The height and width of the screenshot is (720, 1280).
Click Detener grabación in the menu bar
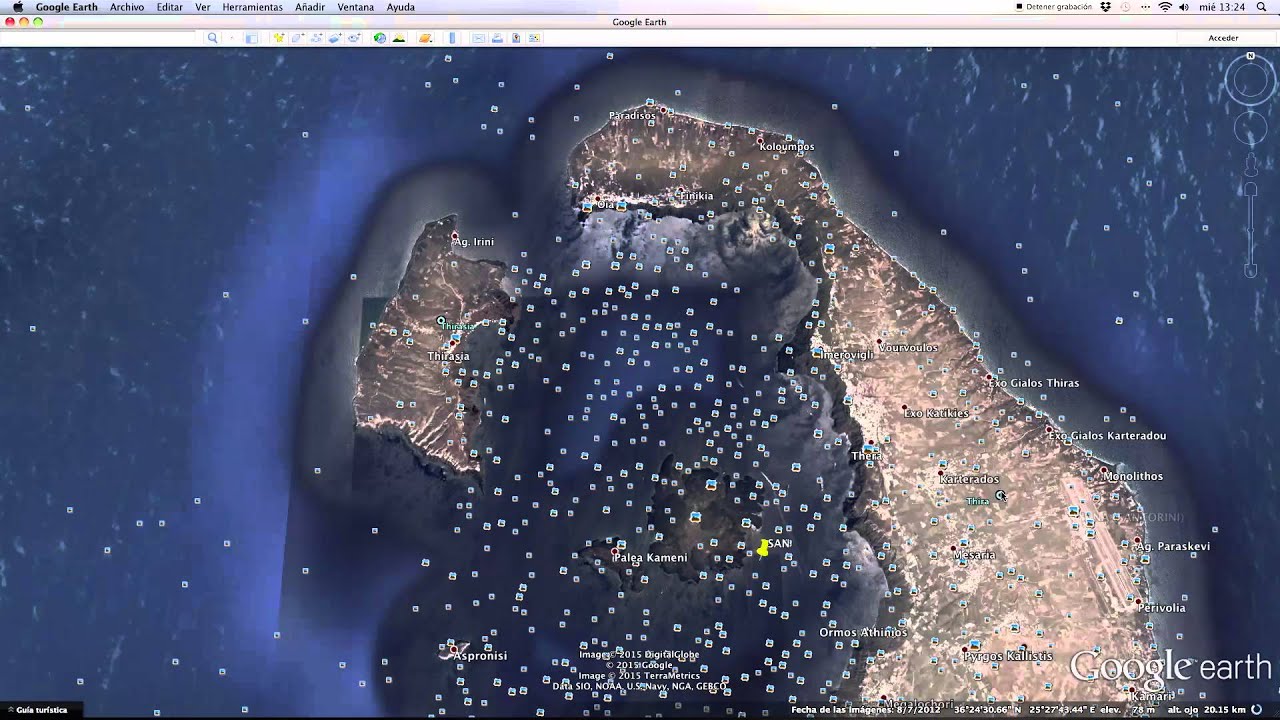(x=1054, y=7)
